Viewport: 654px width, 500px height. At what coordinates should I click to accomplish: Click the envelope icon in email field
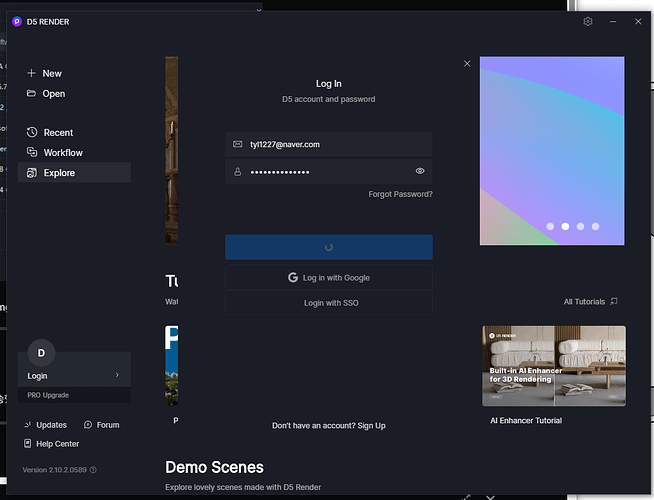tap(238, 144)
